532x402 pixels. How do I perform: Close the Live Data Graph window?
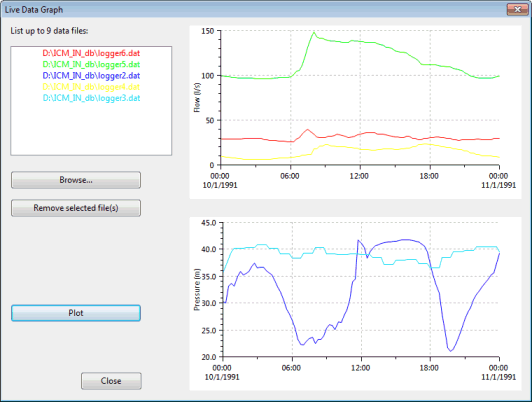click(517, 9)
